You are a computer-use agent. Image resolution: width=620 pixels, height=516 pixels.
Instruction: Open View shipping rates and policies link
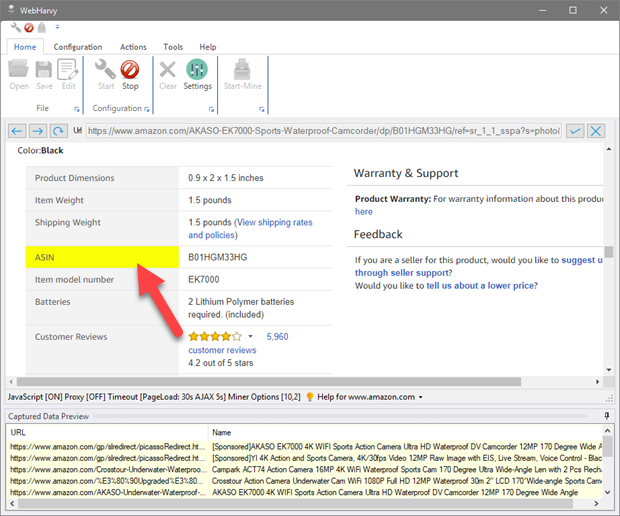[x=274, y=222]
